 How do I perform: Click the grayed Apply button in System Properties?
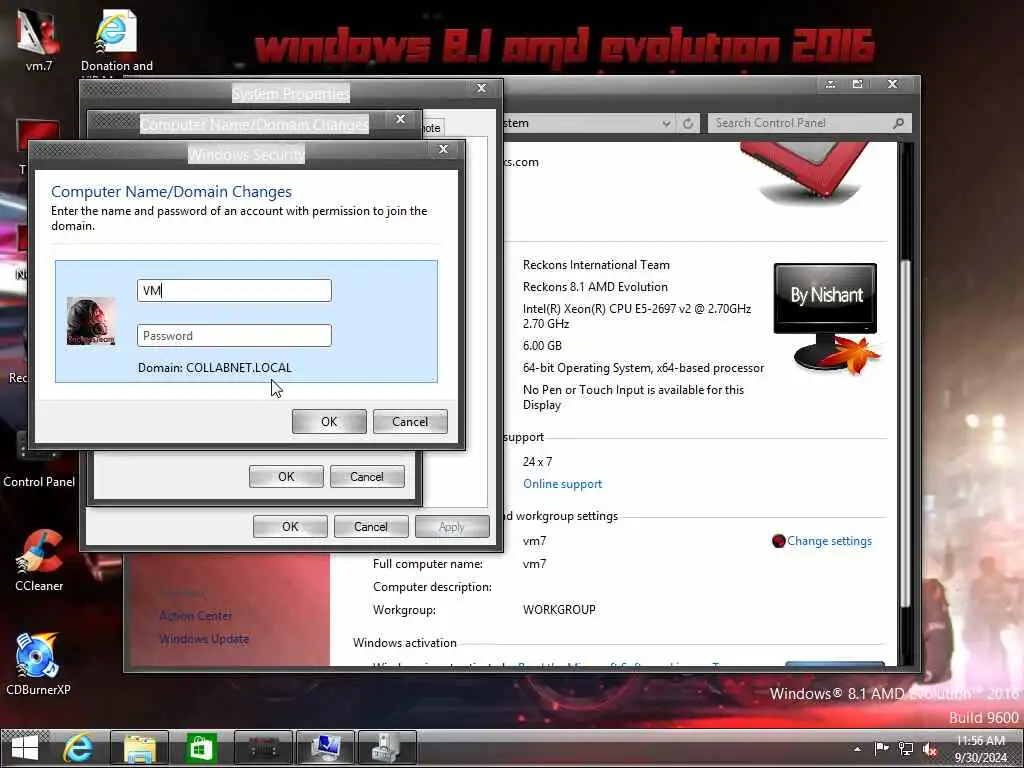coord(452,526)
